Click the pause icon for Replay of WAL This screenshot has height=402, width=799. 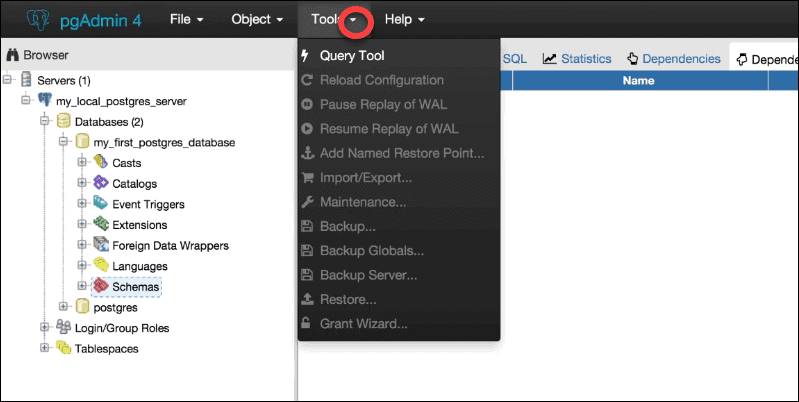click(307, 104)
